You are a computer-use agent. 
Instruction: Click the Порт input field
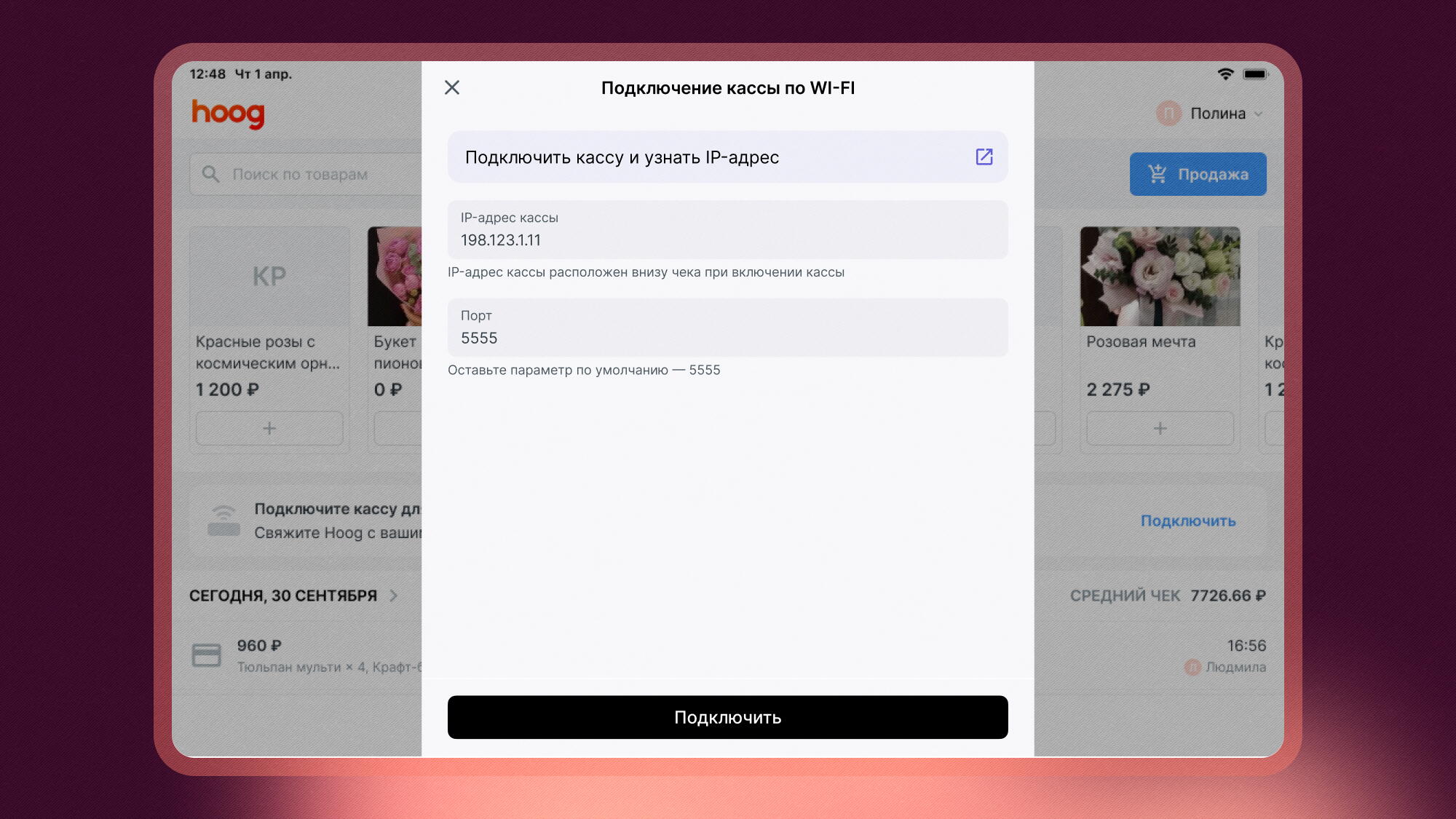coord(727,328)
